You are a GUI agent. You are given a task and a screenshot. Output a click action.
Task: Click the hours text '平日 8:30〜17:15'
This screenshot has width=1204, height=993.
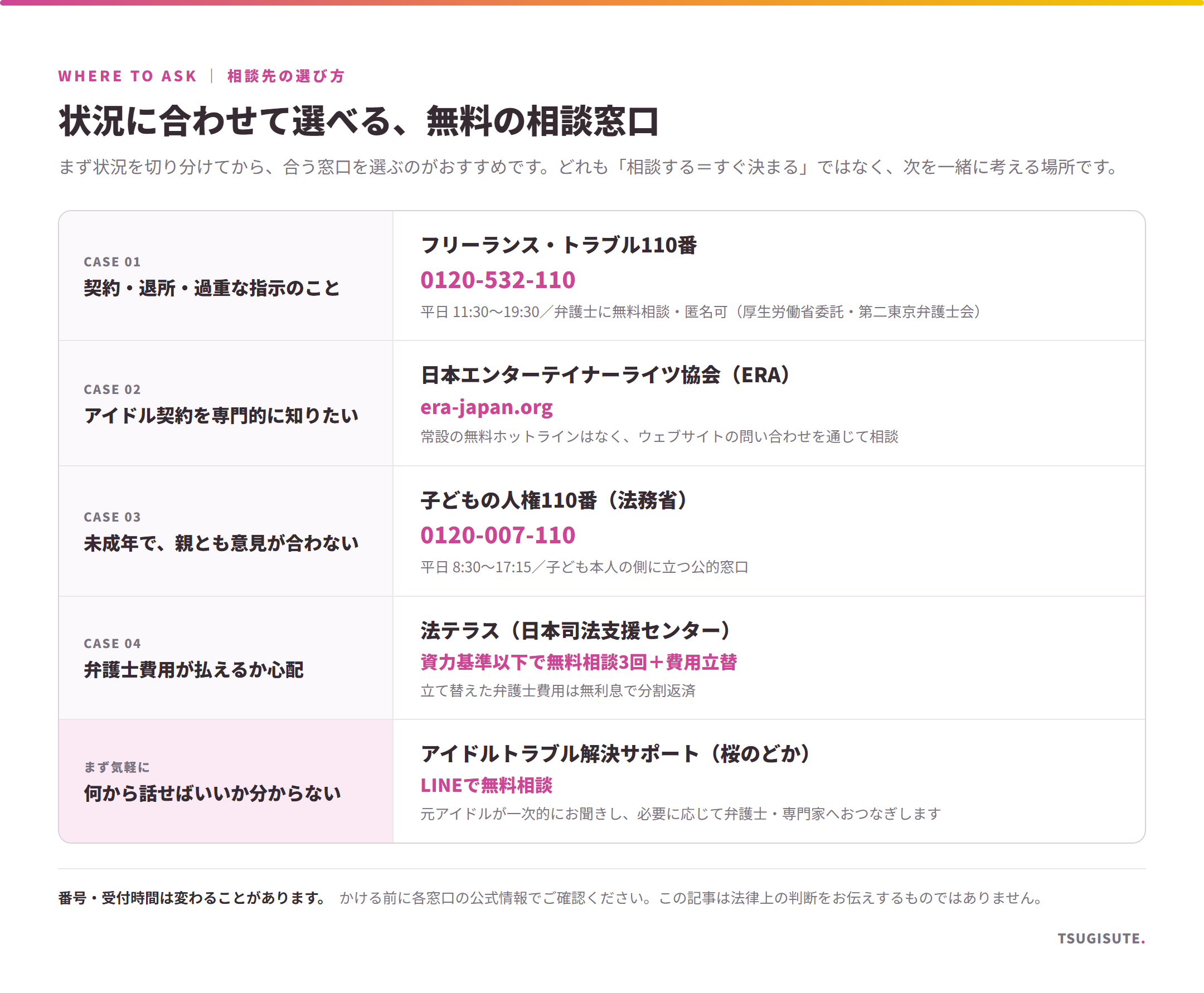(x=475, y=567)
